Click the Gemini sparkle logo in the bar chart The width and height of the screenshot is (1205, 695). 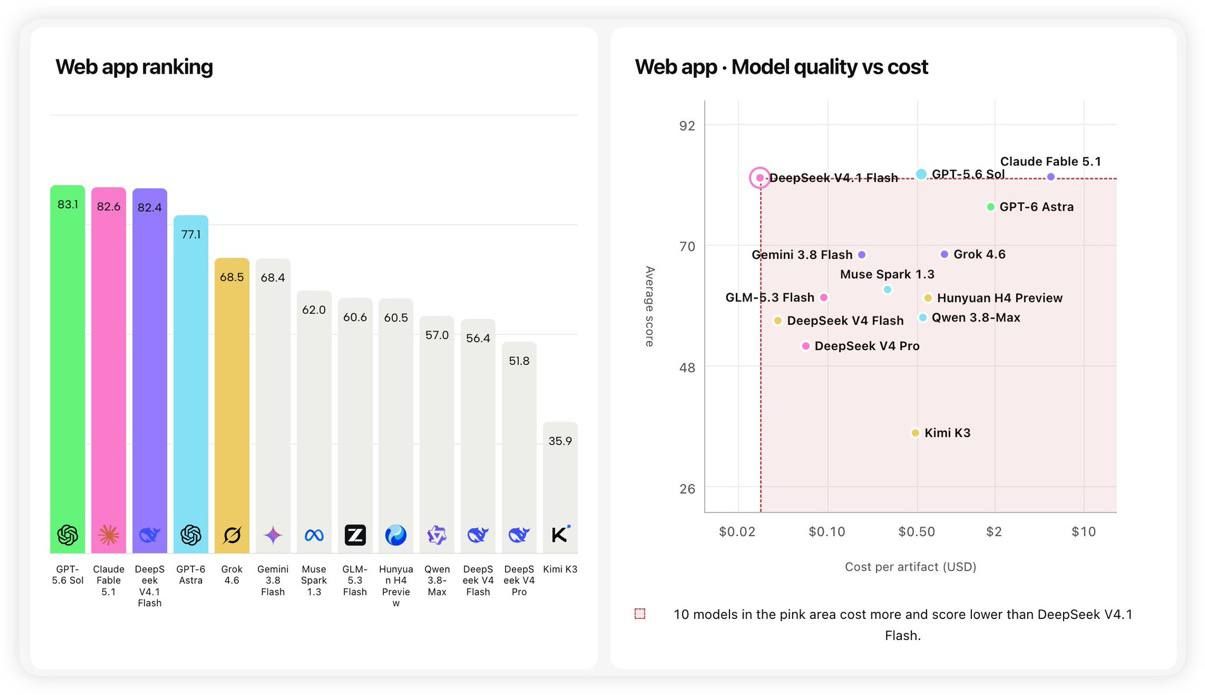273,535
